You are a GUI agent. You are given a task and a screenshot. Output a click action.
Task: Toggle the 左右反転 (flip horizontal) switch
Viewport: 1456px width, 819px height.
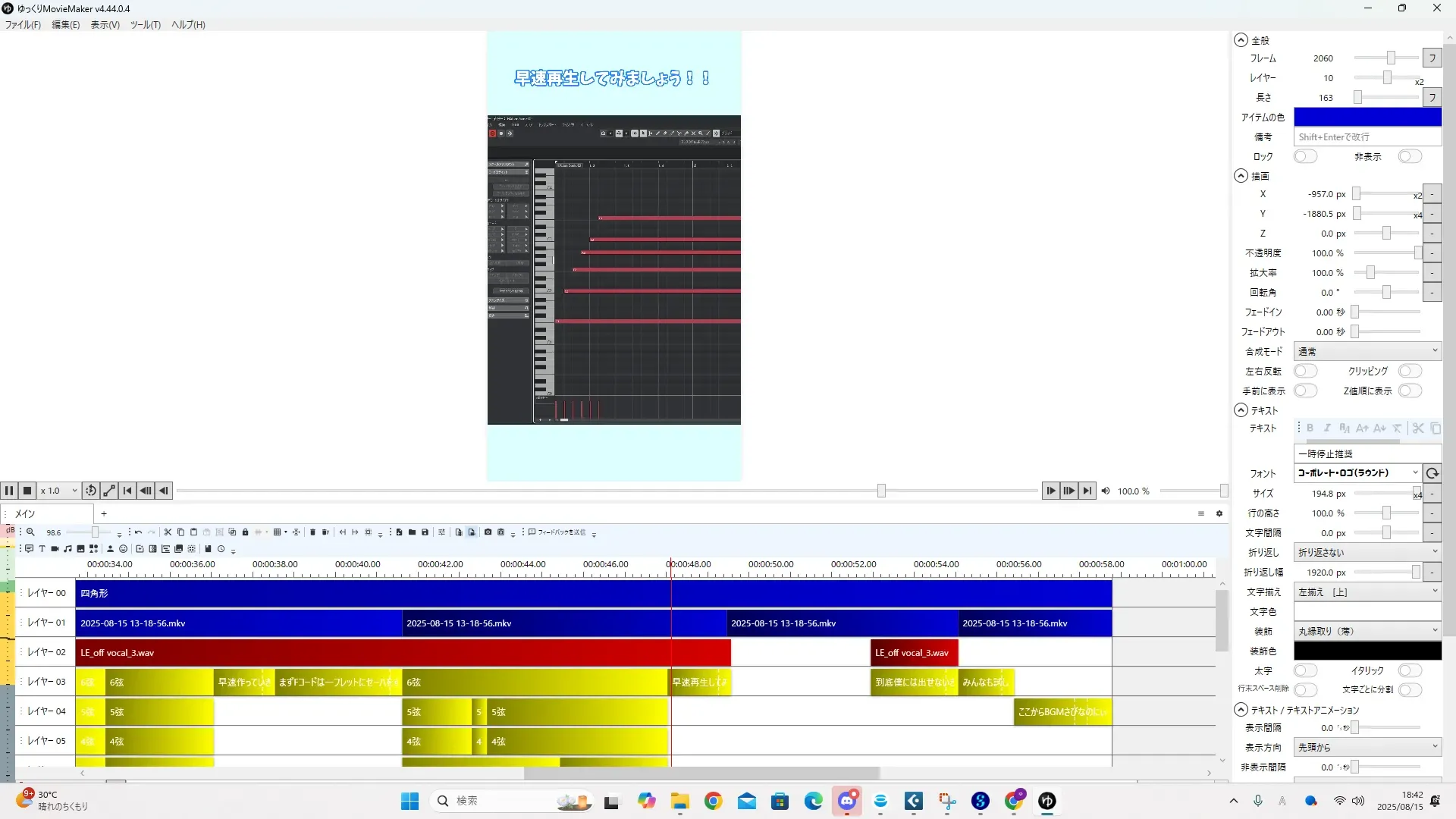click(x=1305, y=371)
